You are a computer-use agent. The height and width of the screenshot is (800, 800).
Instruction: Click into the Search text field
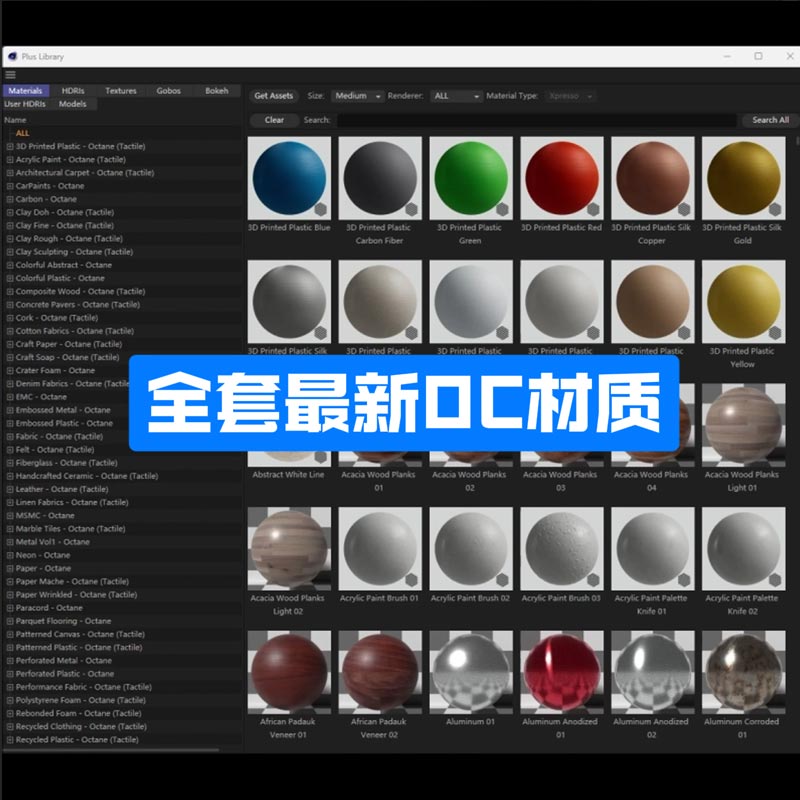[x=535, y=120]
